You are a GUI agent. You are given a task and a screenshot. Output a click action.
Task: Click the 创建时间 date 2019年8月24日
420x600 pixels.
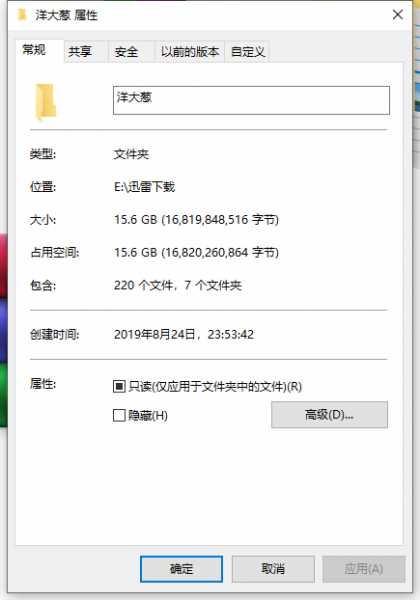(x=155, y=334)
